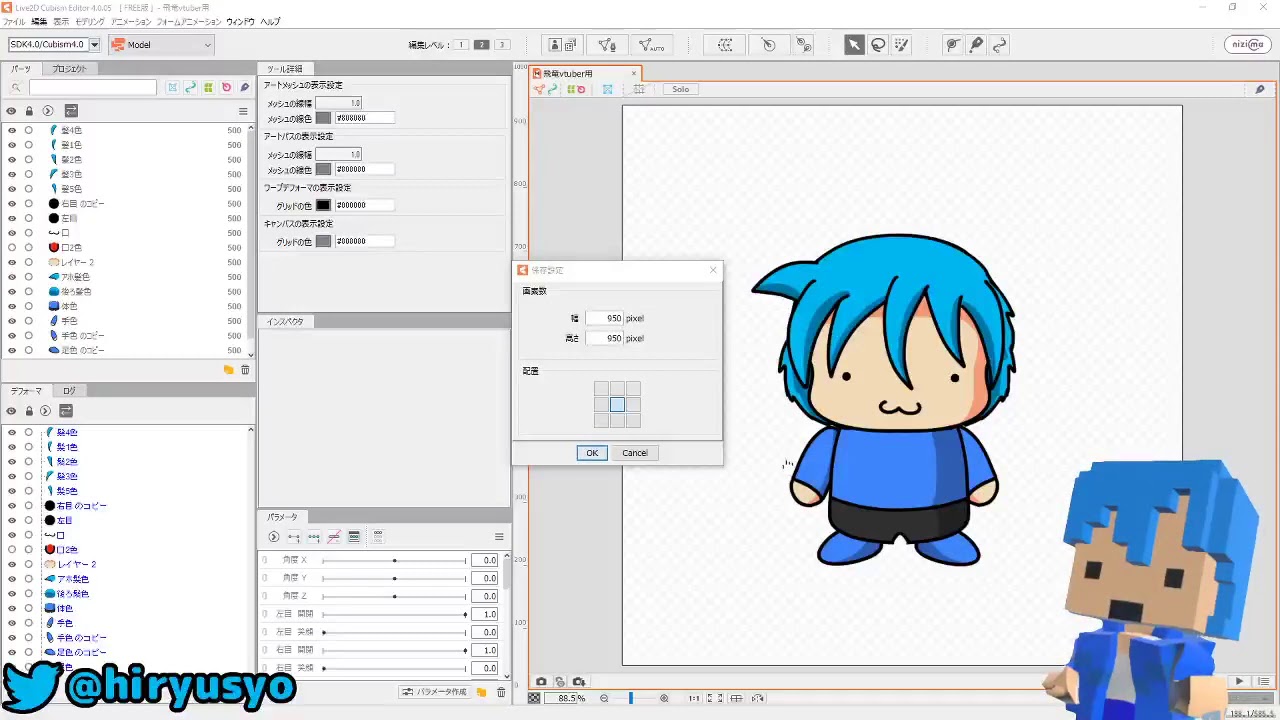Screen dimensions: 1280x720
Task: Toggle visibility of 手色 in deformer panel
Action: [12, 623]
